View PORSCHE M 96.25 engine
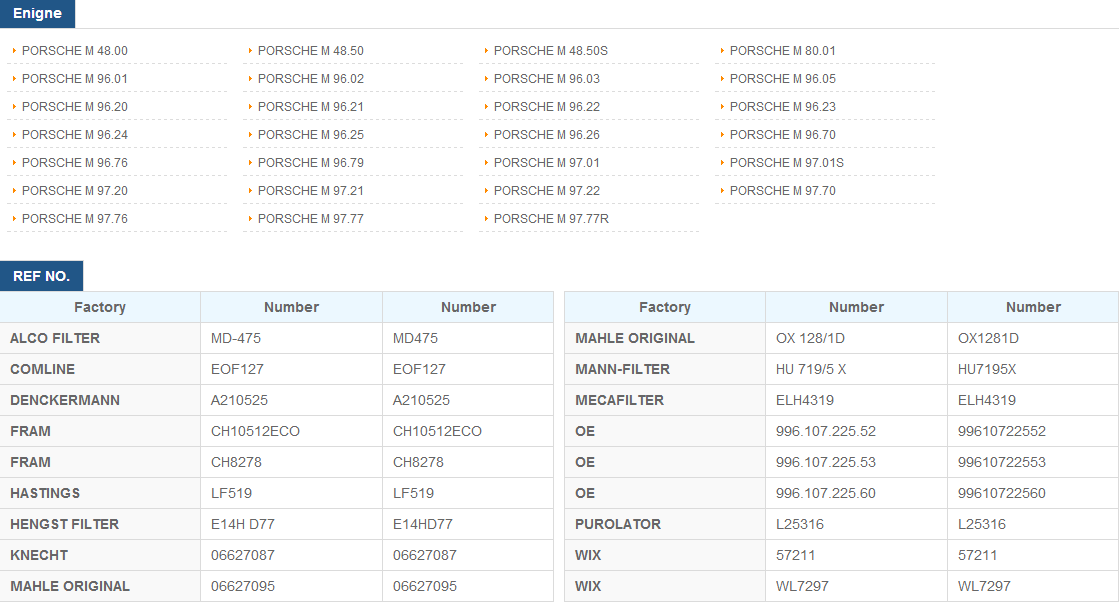1119x603 pixels. [310, 135]
